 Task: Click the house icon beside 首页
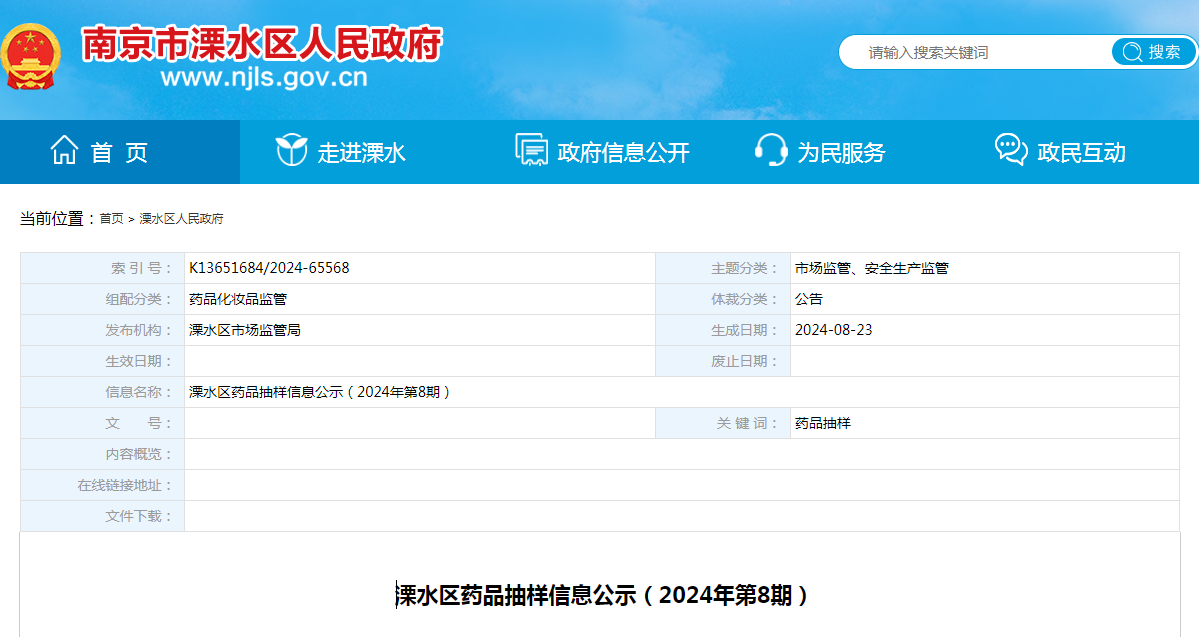64,151
